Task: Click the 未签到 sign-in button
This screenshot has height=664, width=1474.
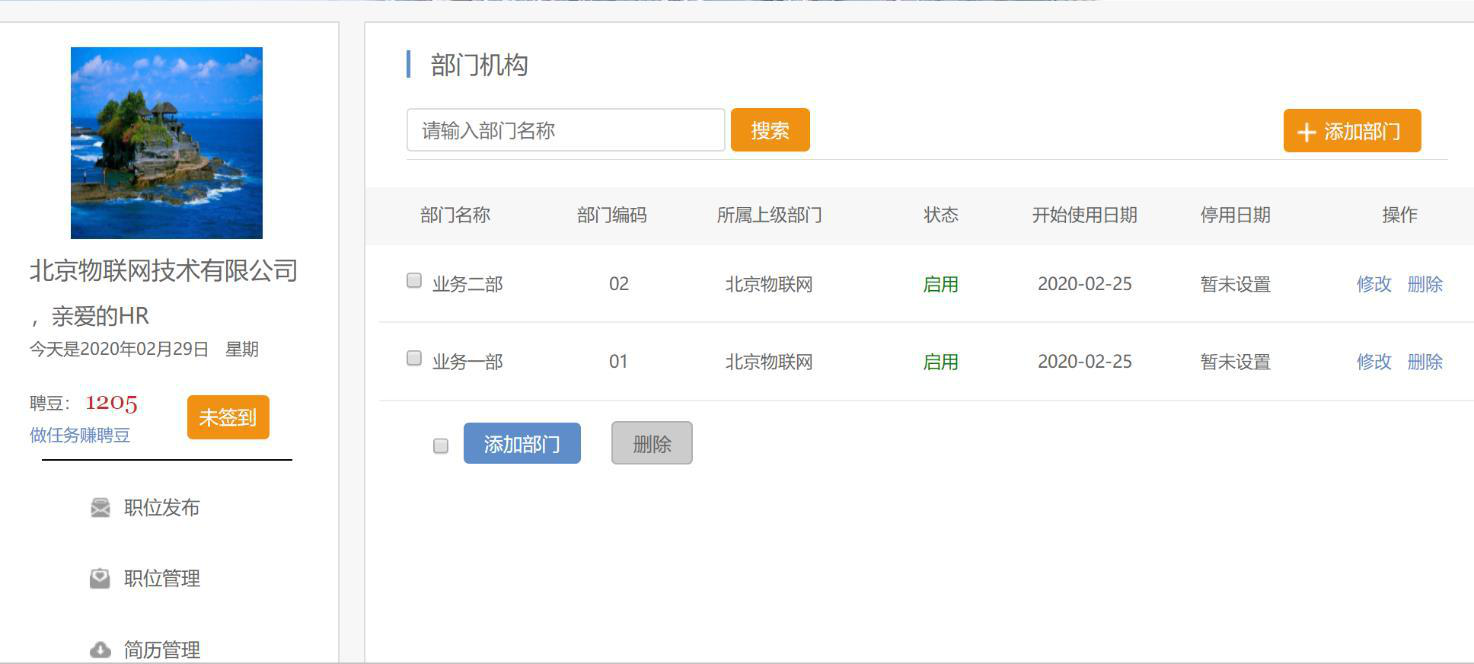Action: pos(228,417)
